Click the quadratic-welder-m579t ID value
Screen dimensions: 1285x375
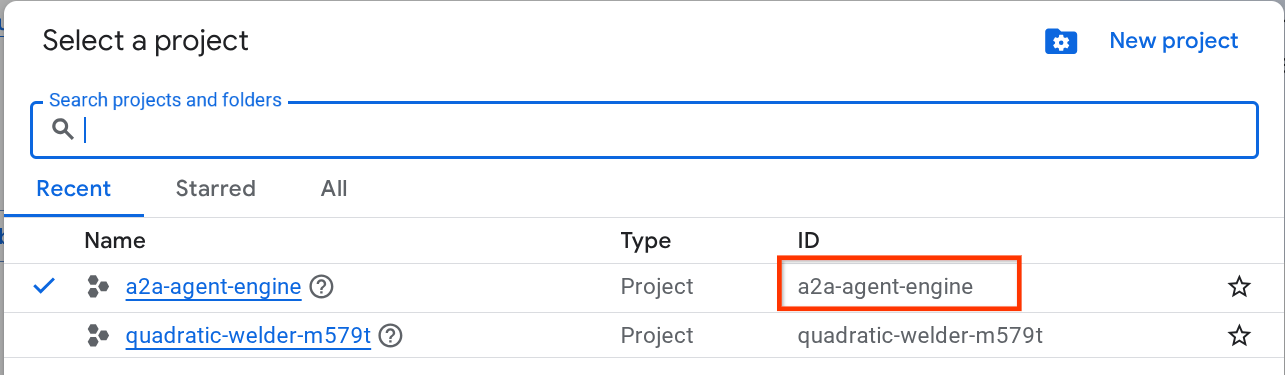pos(920,336)
